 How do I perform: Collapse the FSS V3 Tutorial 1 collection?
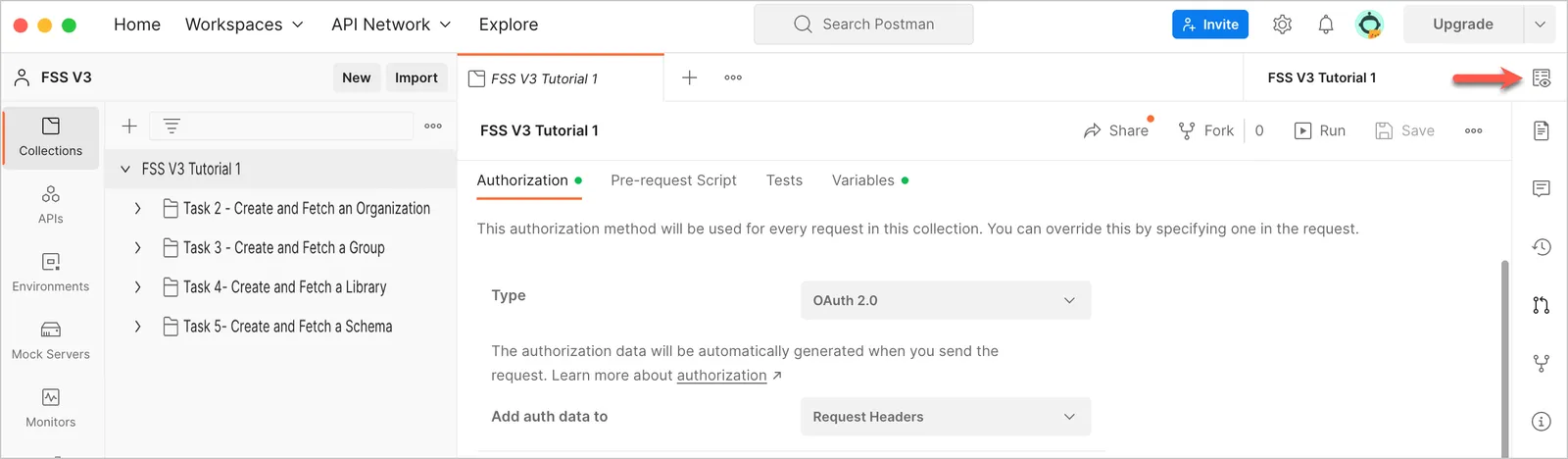125,169
